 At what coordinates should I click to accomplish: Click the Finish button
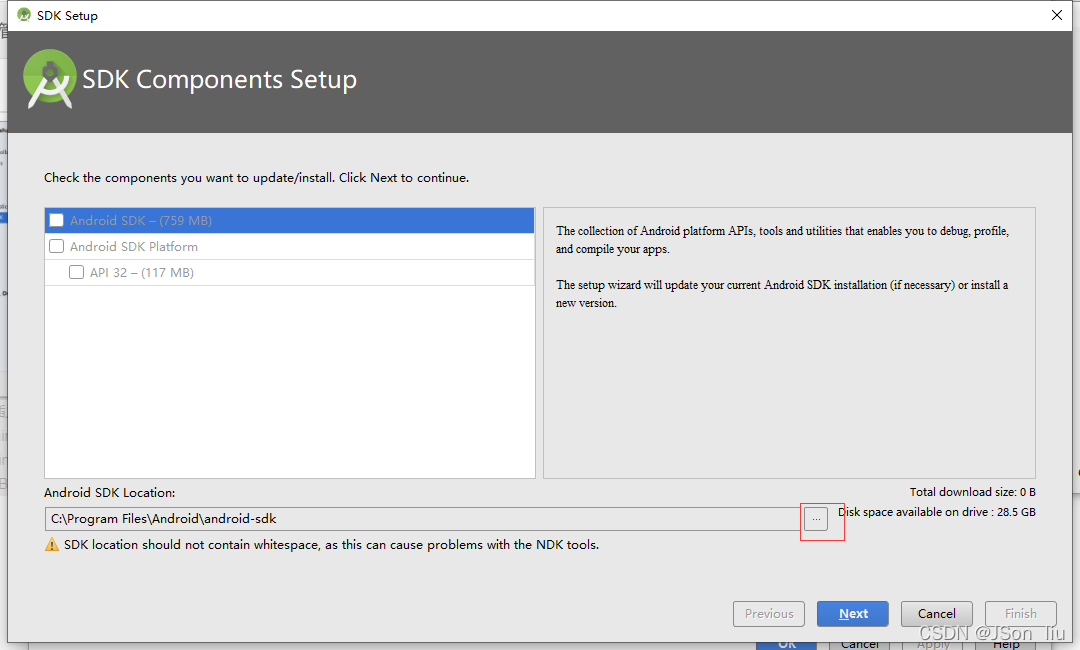1021,614
